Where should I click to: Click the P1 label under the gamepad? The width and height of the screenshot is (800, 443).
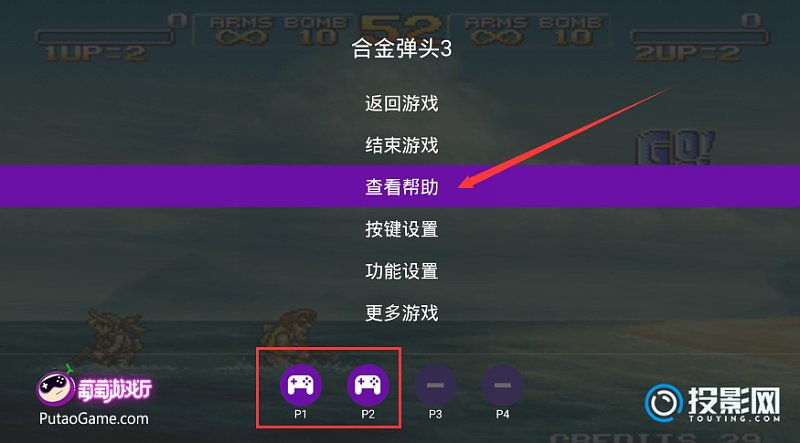(301, 414)
